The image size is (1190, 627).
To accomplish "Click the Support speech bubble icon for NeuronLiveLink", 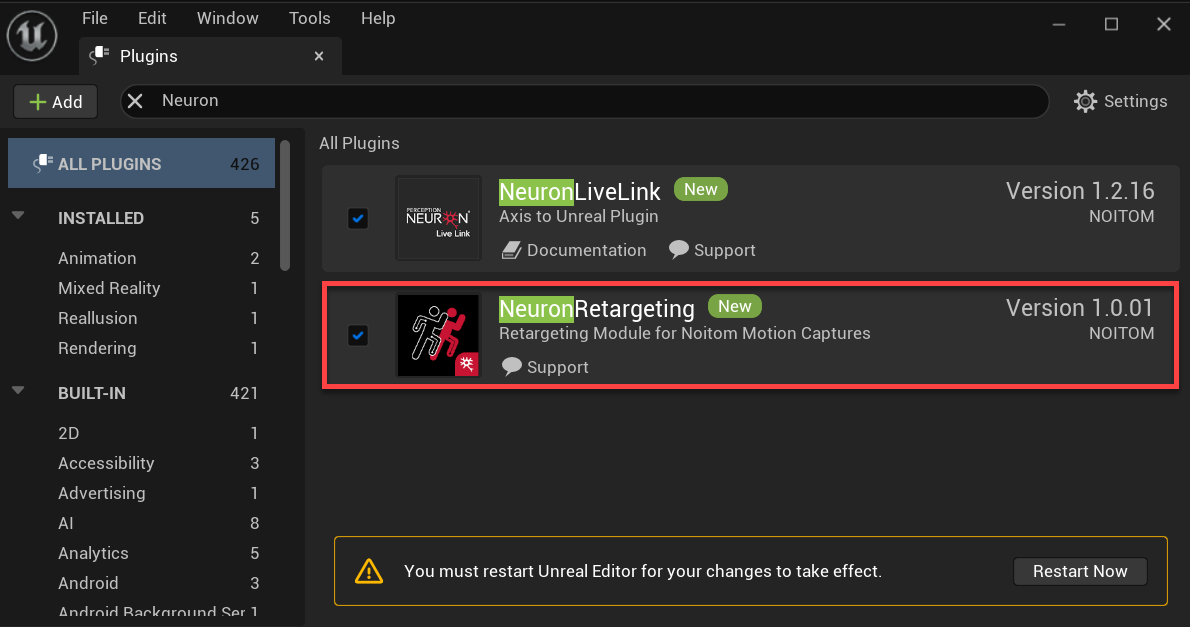I will pos(678,249).
